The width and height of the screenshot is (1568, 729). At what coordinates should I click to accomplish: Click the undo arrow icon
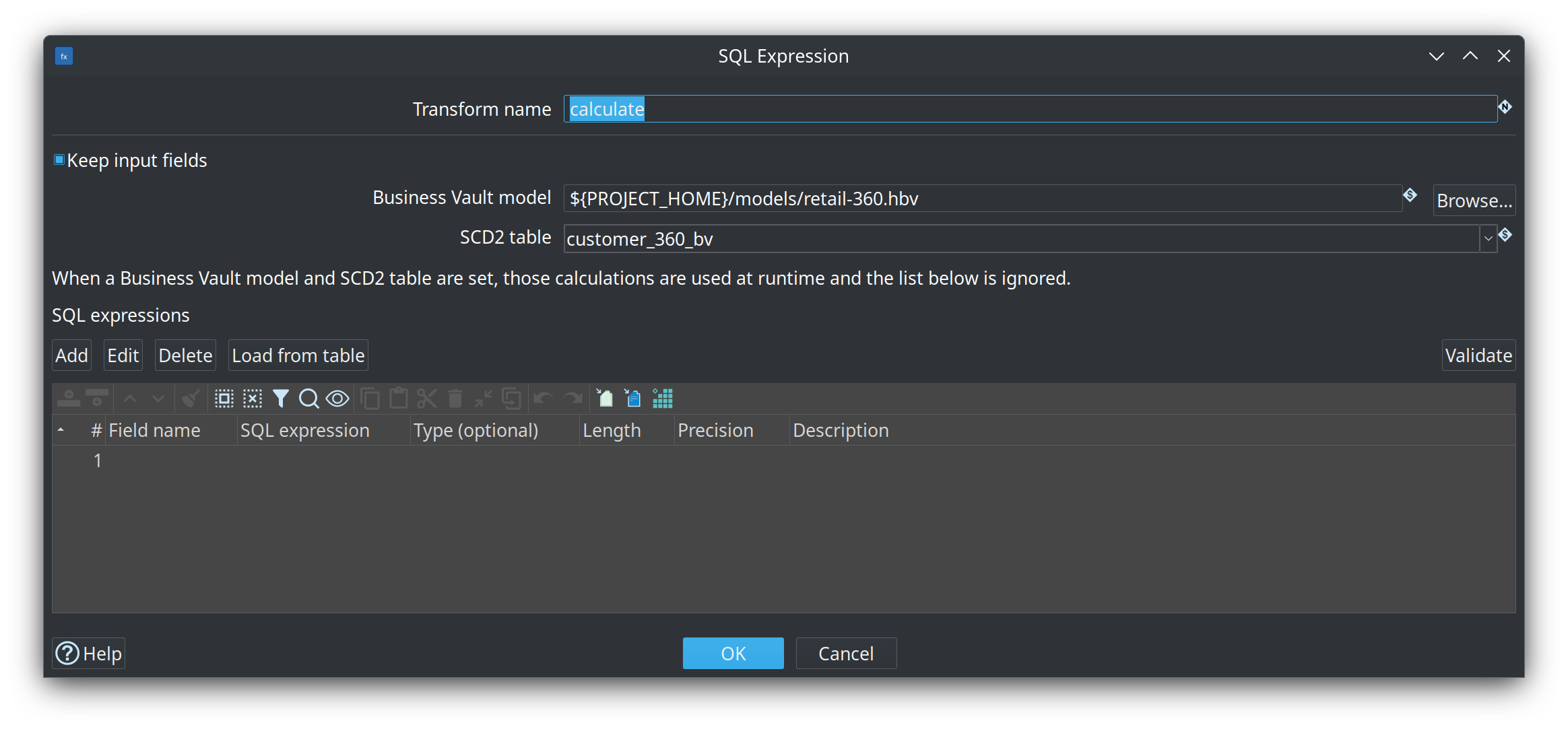[x=543, y=398]
